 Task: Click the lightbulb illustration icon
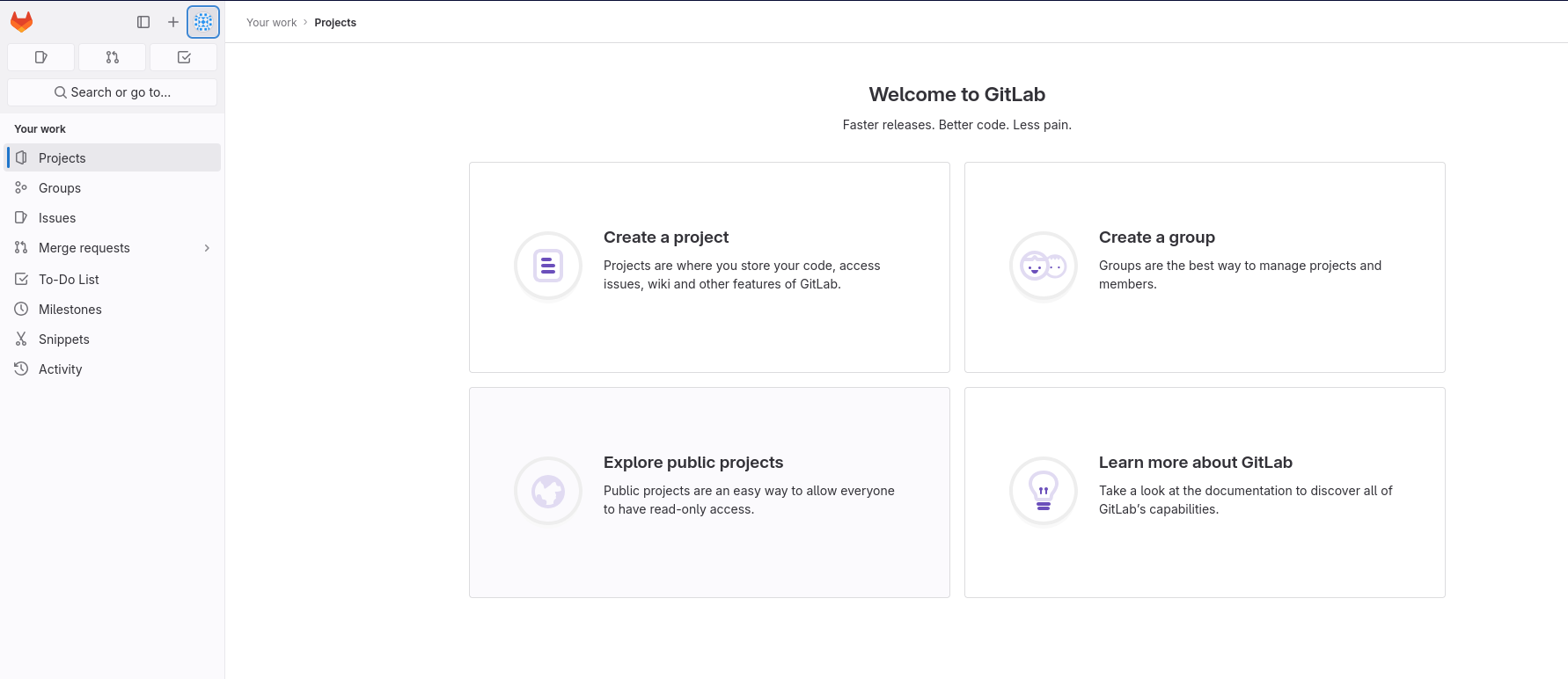[x=1044, y=491]
